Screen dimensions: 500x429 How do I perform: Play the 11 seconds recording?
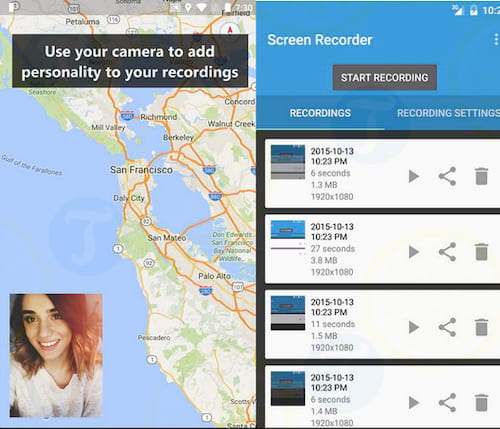(414, 327)
